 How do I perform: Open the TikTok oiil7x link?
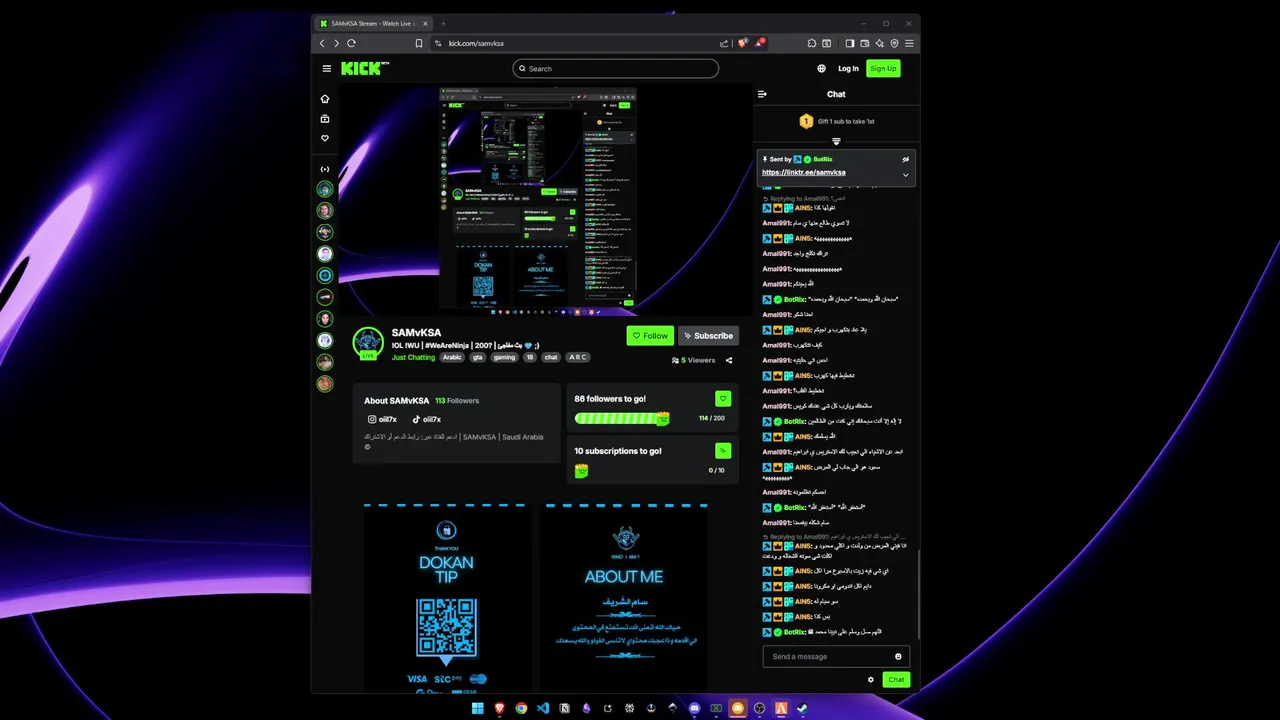point(427,419)
